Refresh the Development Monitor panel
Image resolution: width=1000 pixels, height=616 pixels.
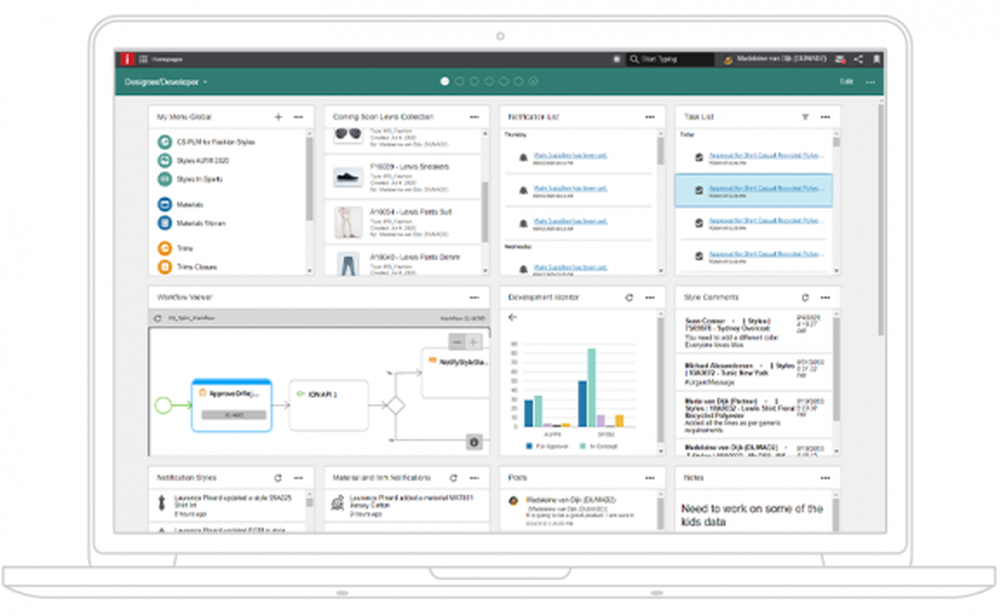click(x=629, y=297)
